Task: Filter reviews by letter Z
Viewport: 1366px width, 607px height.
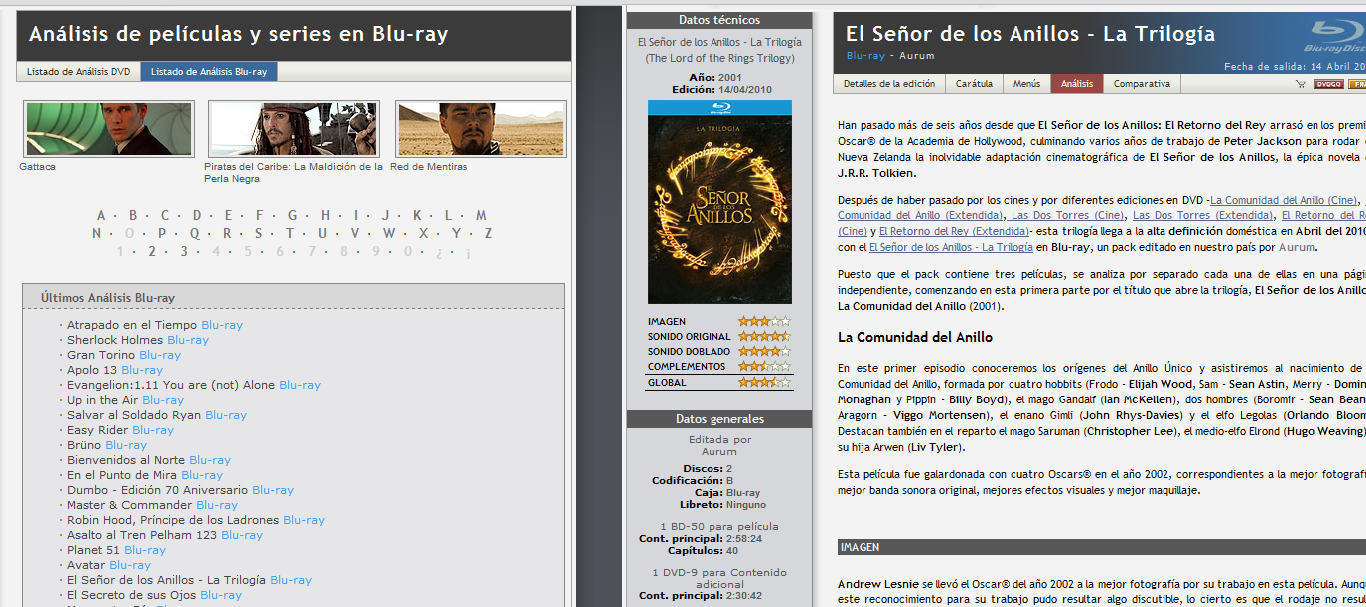Action: point(488,234)
